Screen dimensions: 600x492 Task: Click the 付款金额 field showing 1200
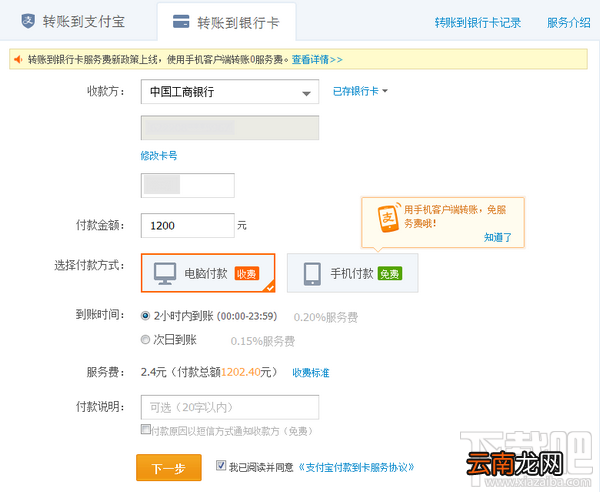coord(188,226)
